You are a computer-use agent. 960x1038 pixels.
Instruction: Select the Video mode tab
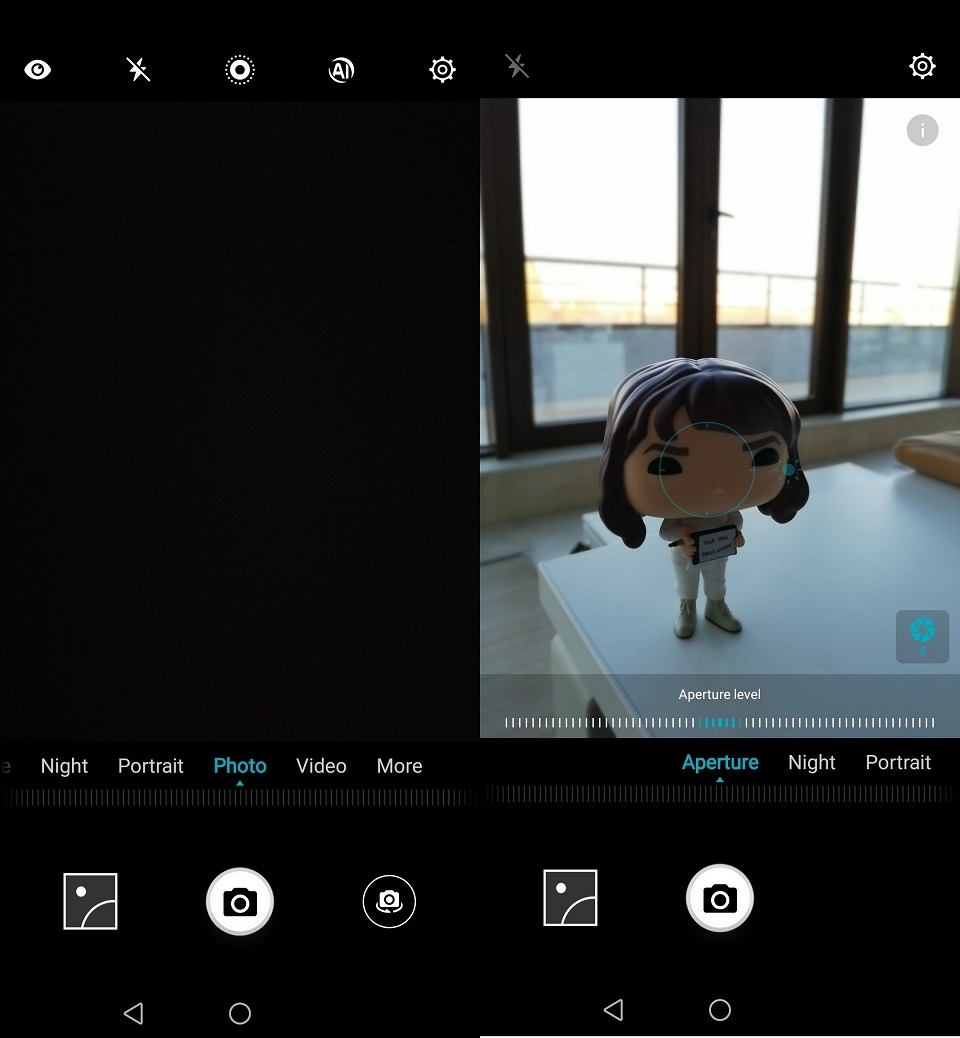321,766
